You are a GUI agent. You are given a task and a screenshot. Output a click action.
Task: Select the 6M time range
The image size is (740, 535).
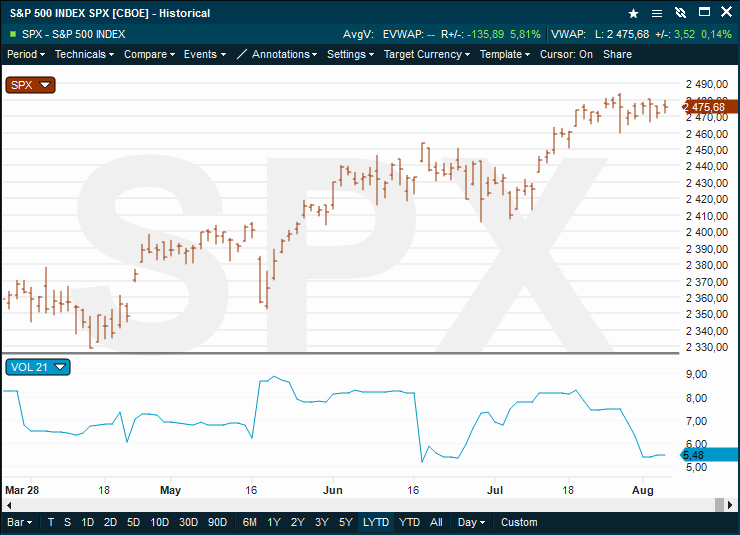pyautogui.click(x=249, y=522)
